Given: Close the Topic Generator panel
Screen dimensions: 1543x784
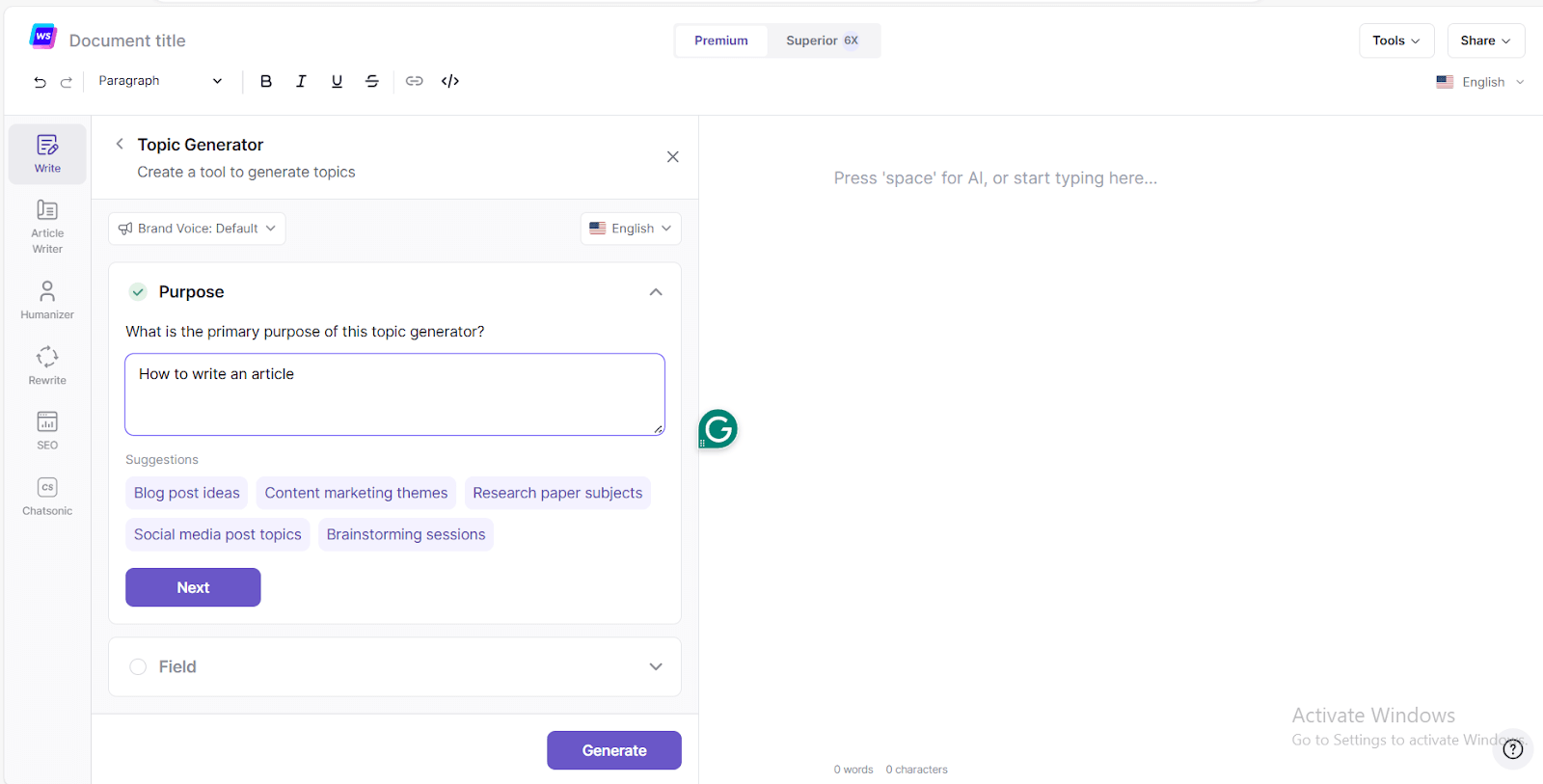Looking at the screenshot, I should 673,157.
